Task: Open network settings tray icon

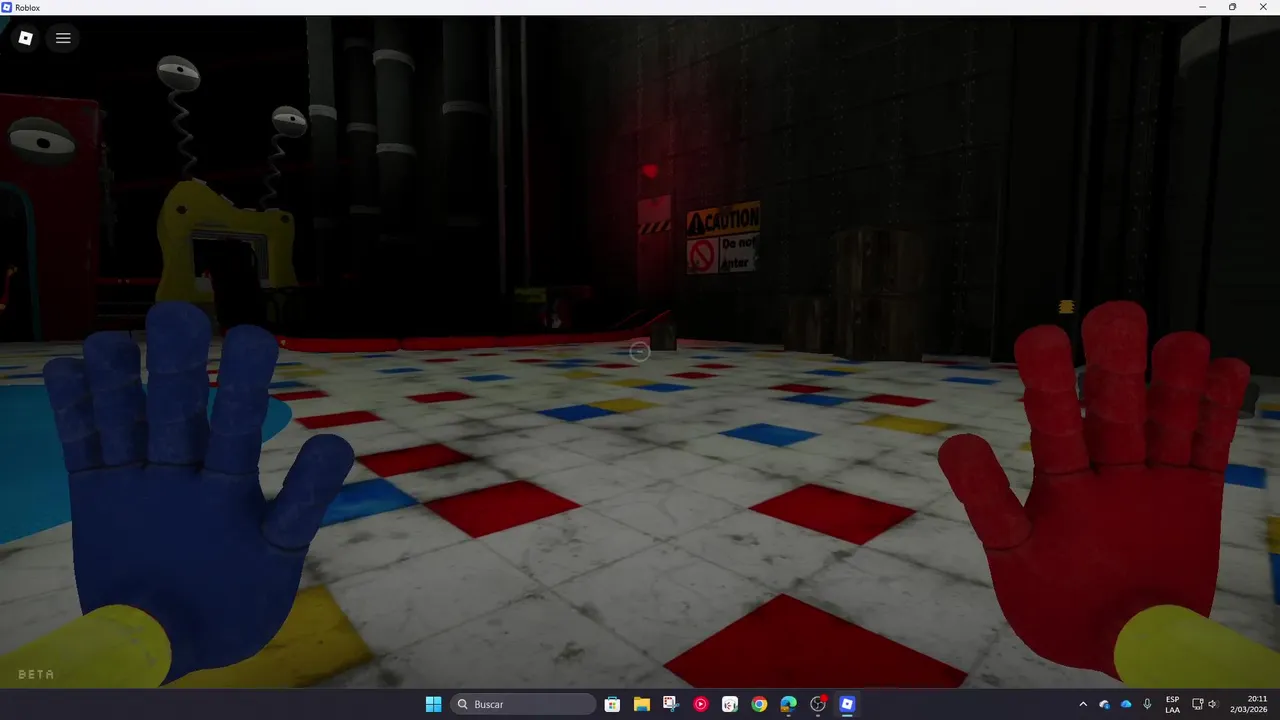Action: [1198, 704]
